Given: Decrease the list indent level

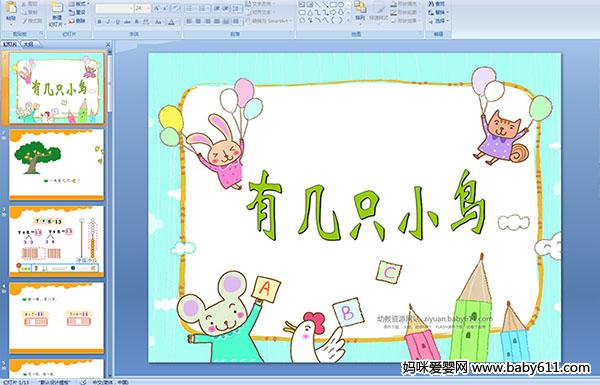Looking at the screenshot, I should coord(217,8).
